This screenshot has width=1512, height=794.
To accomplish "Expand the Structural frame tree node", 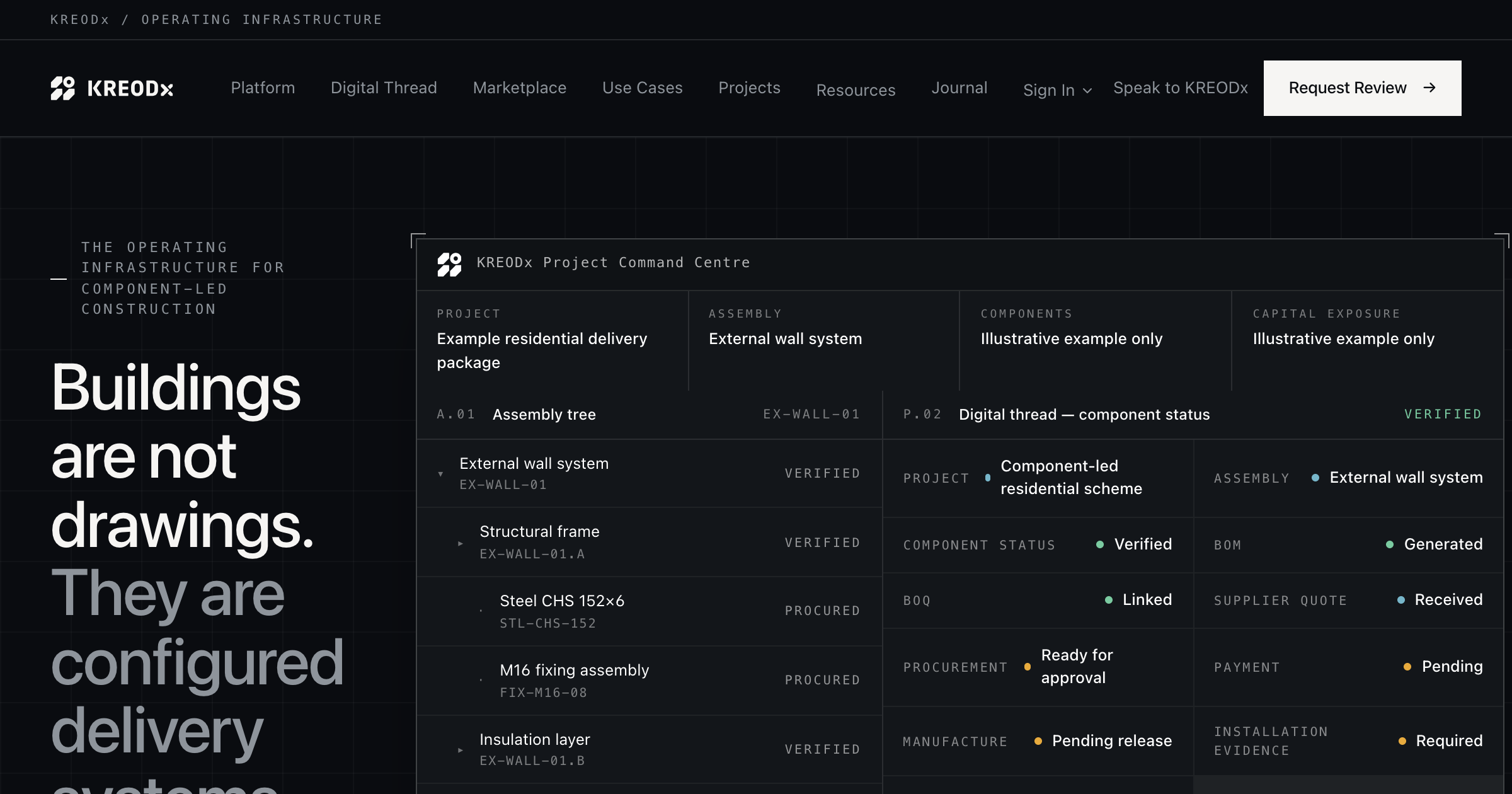I will coord(461,543).
